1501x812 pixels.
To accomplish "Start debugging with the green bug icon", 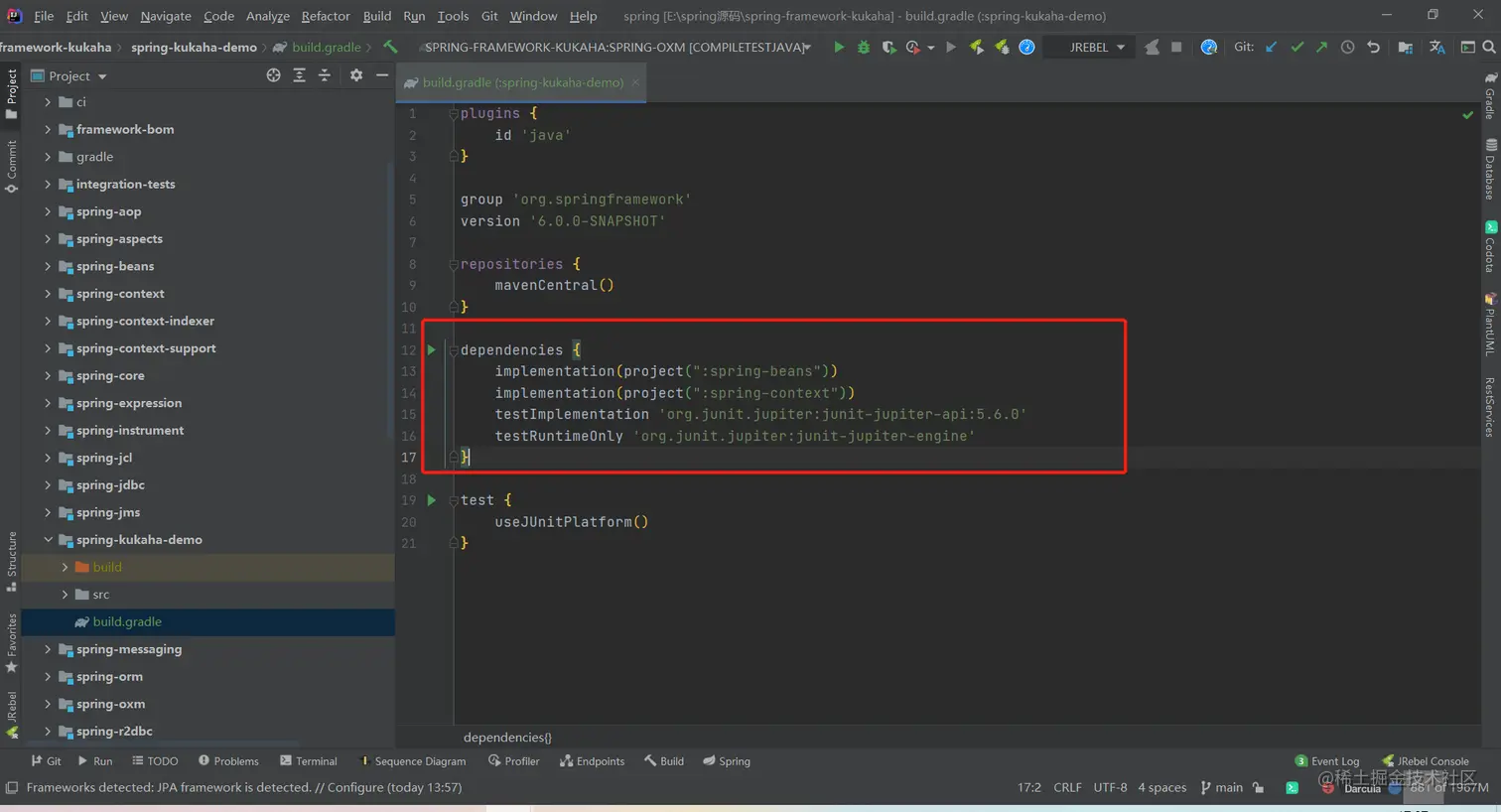I will pyautogui.click(x=864, y=47).
